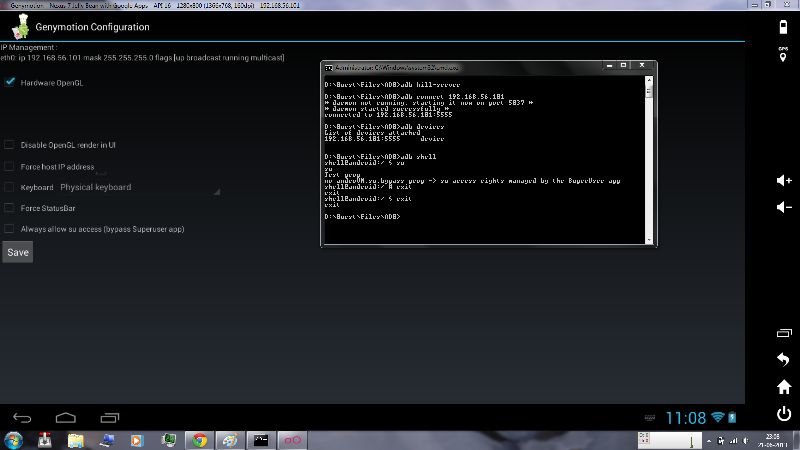Click the 'adb shell' command line

click(380, 157)
